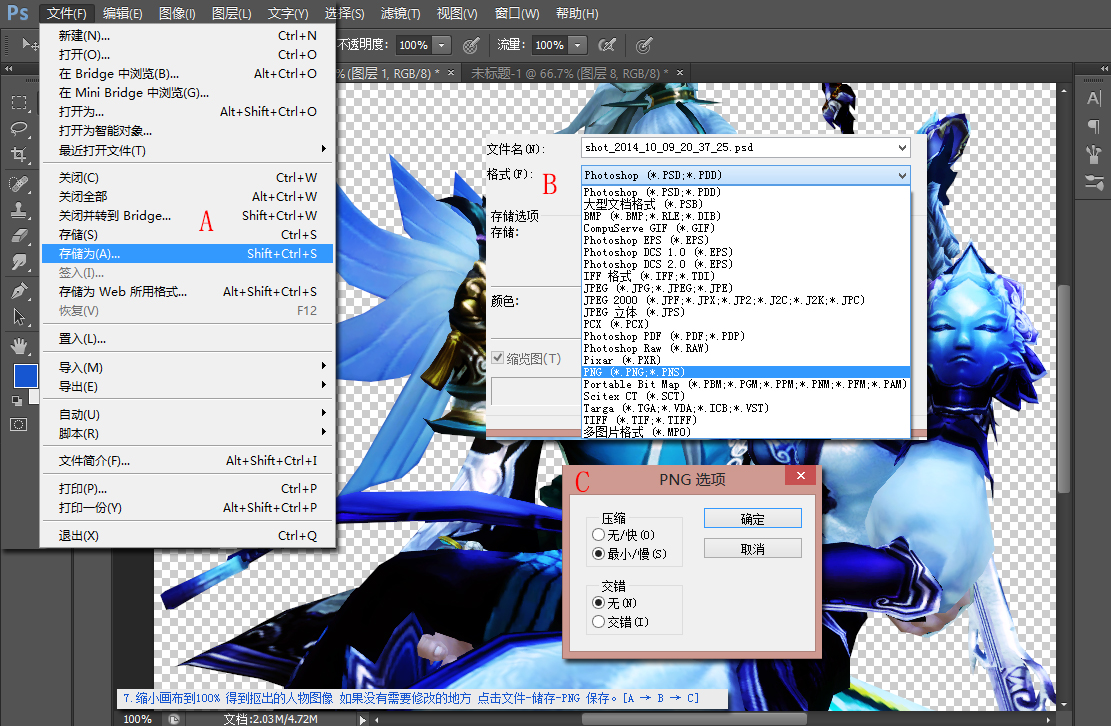Click 取消 in PNG 选项 dialog
This screenshot has height=726, width=1111.
(752, 549)
